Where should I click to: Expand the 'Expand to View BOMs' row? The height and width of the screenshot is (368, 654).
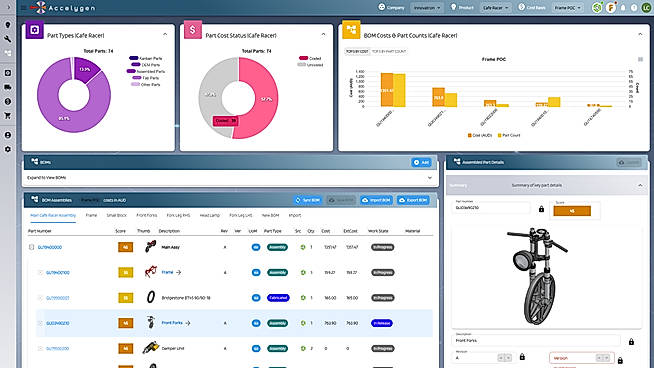point(230,178)
